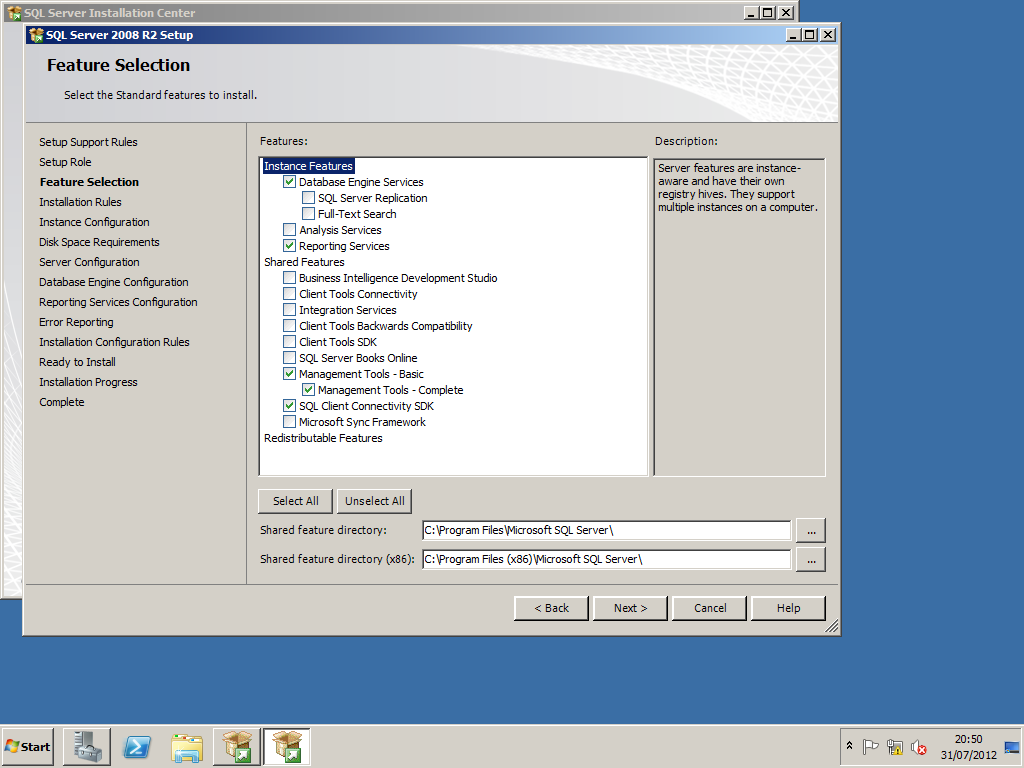Check Client Tools Connectivity

pyautogui.click(x=289, y=293)
